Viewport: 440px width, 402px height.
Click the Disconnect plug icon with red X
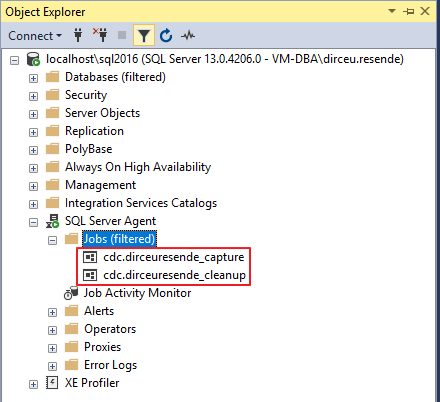click(x=100, y=35)
